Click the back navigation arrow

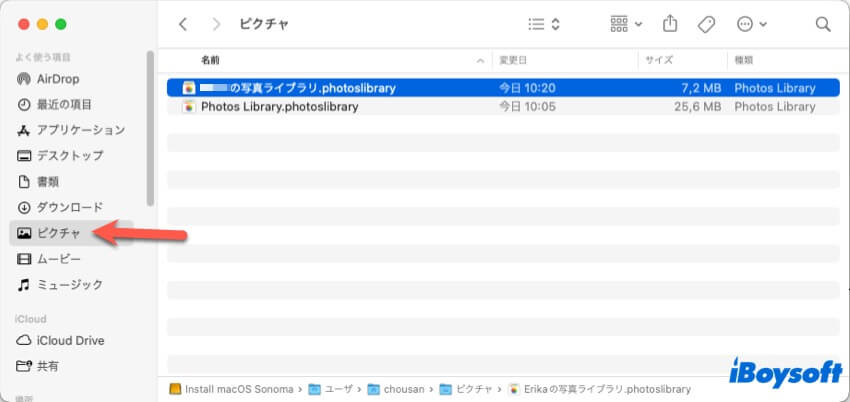click(182, 24)
